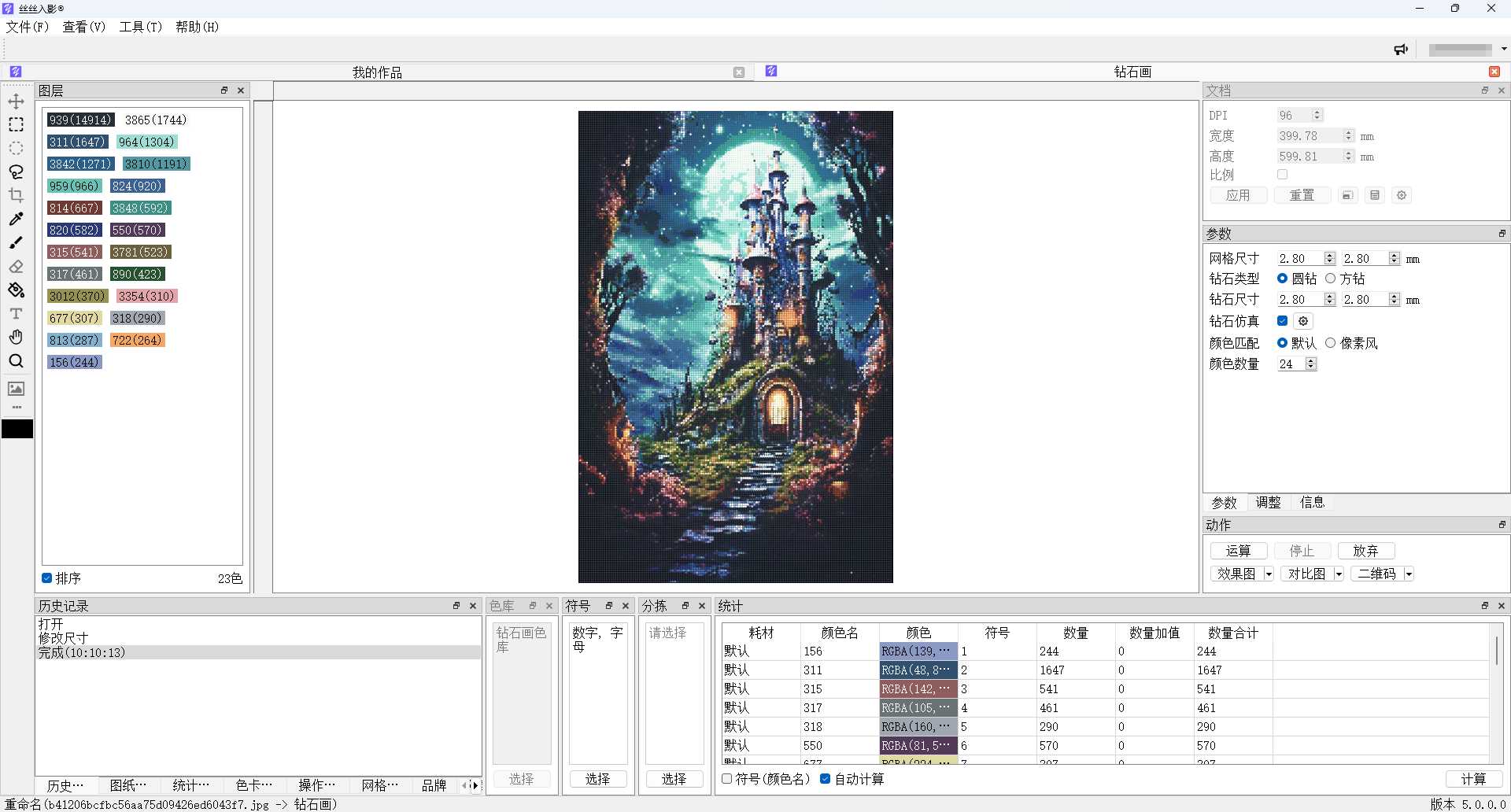Select the 方钻 square diamond option
This screenshot has width=1511, height=812.
pyautogui.click(x=1331, y=279)
